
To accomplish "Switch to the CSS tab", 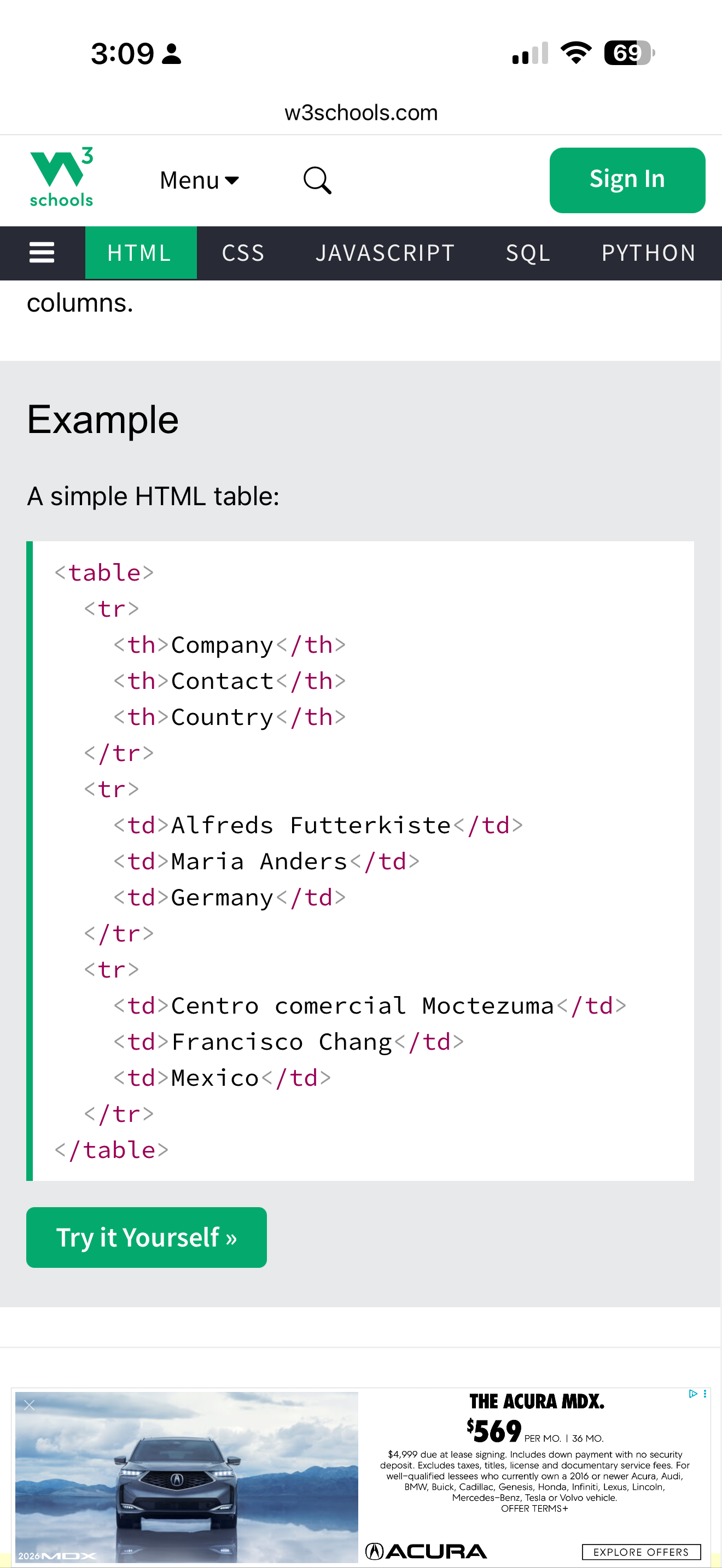I will 243,253.
